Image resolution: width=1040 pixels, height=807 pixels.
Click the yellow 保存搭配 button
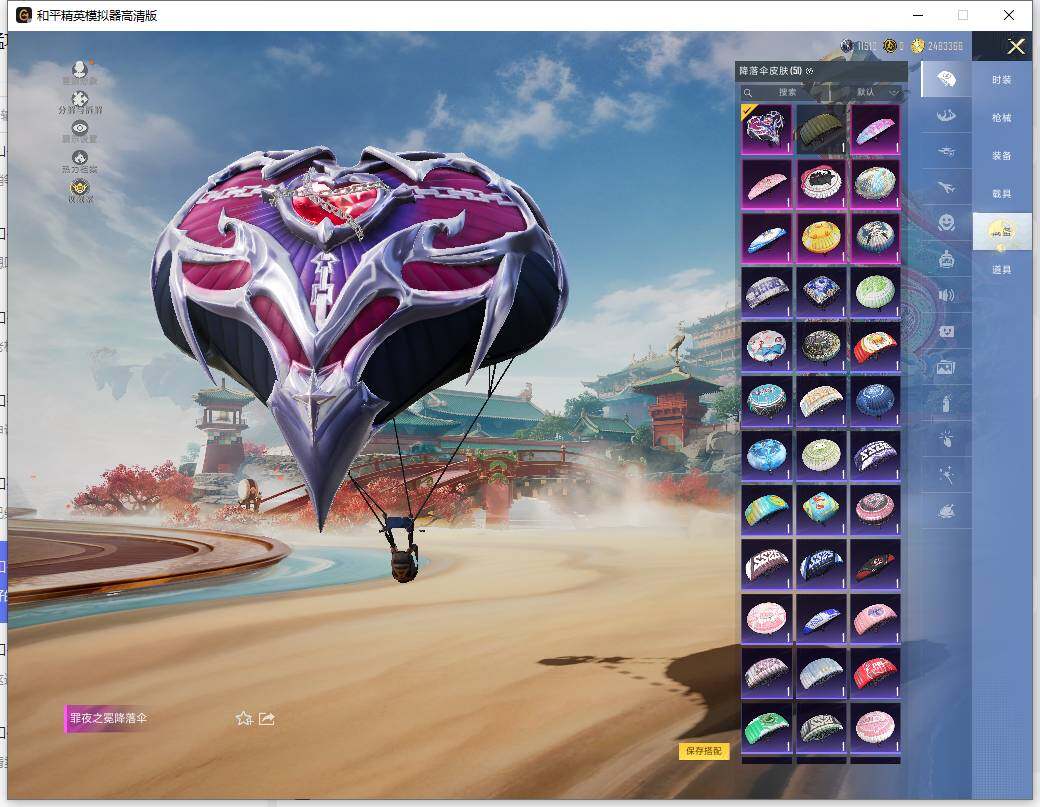(703, 751)
